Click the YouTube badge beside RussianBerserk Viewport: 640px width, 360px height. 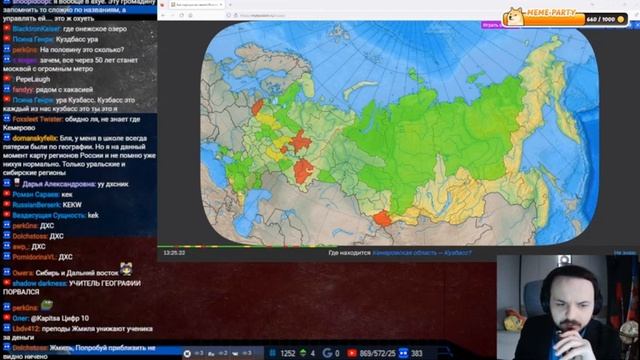tap(7, 204)
